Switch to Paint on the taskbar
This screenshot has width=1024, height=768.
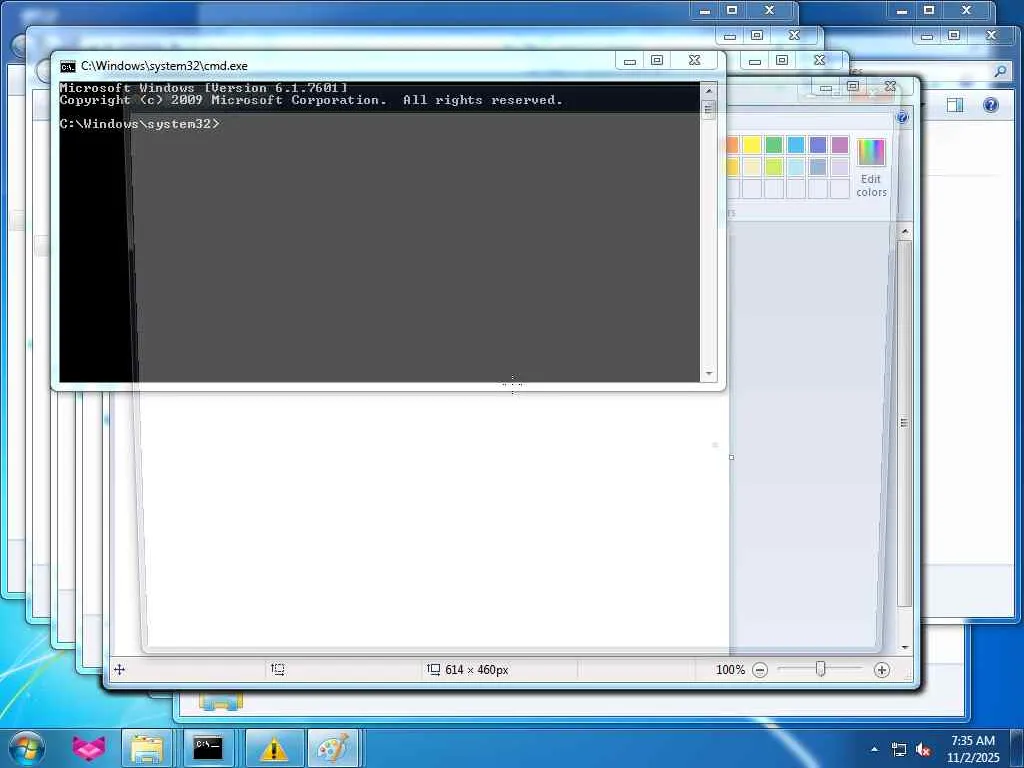pos(333,748)
